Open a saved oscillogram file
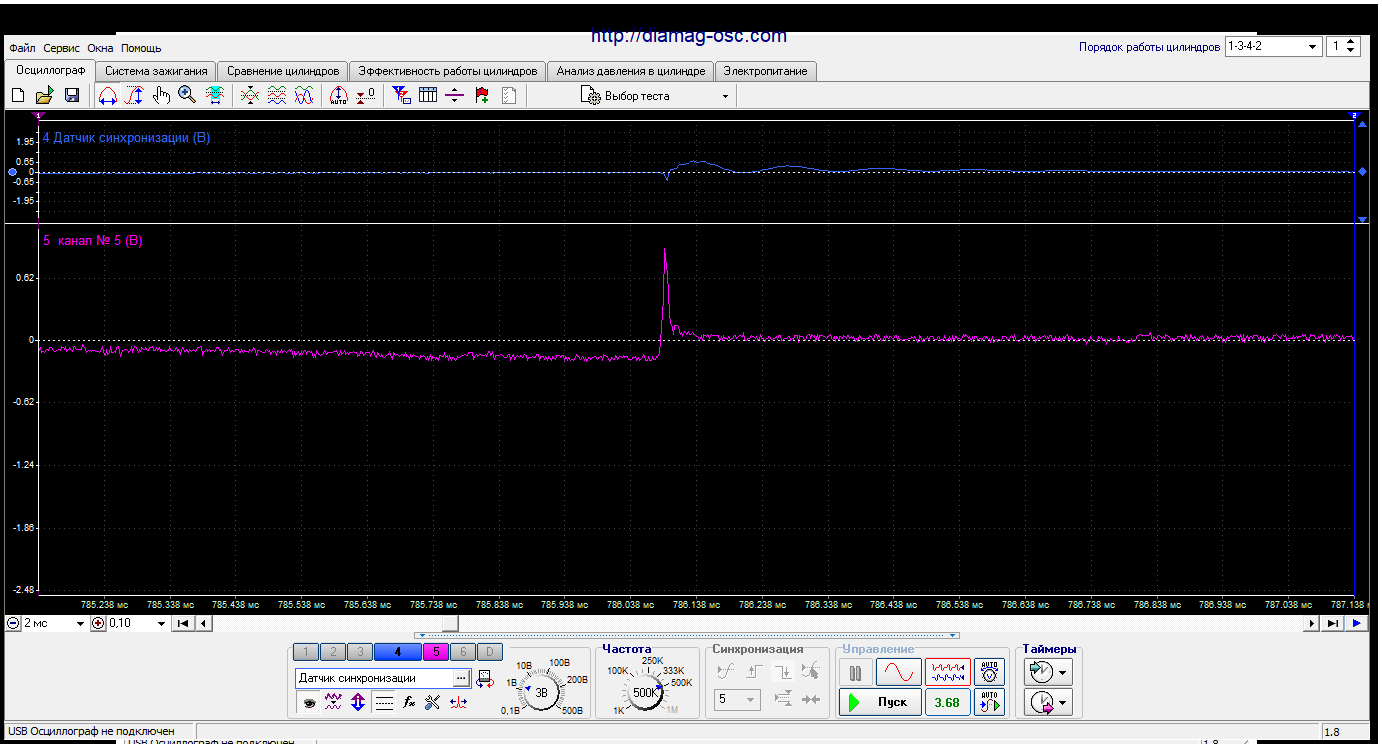 [x=44, y=96]
